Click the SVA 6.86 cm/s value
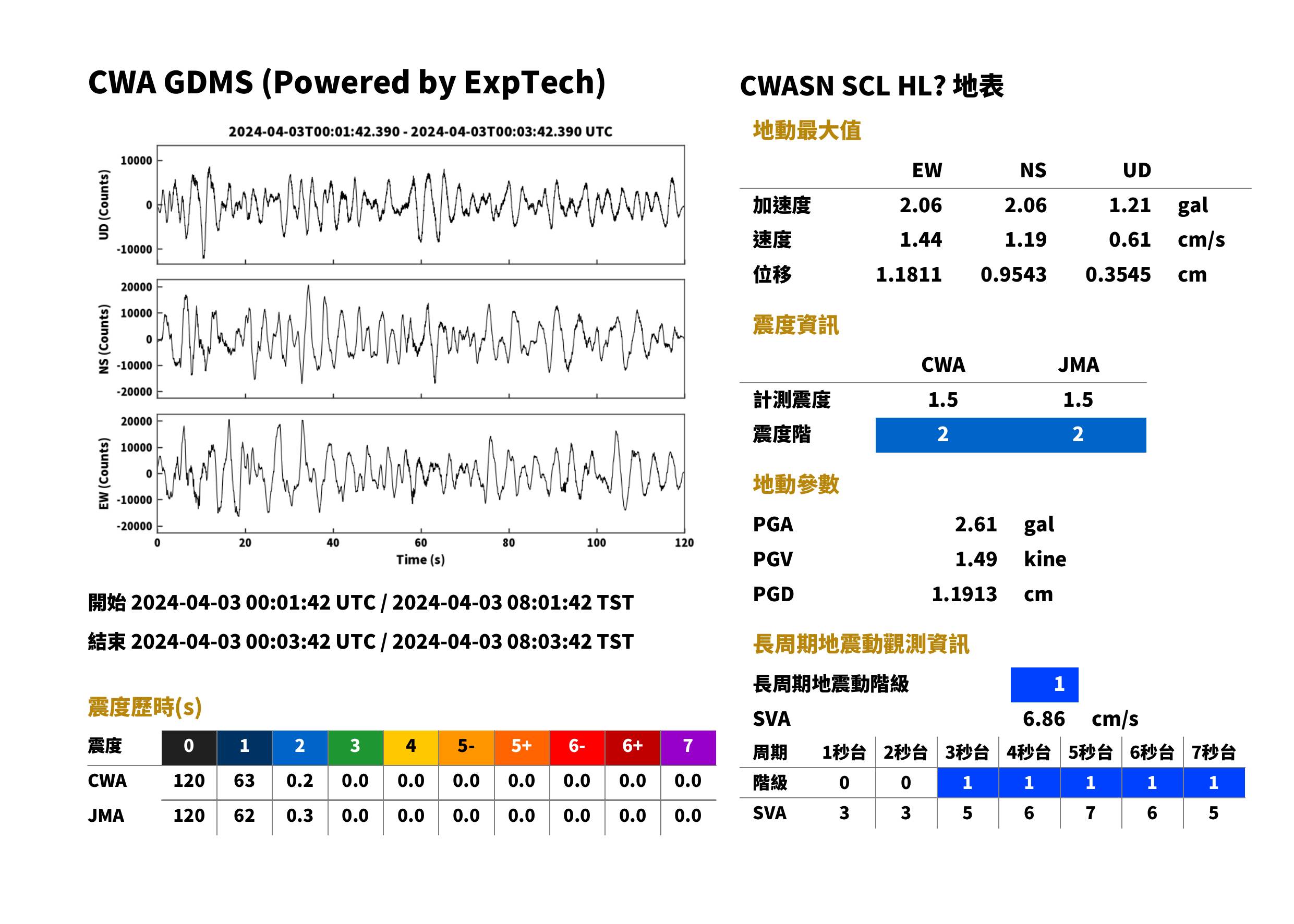 tap(1080, 719)
